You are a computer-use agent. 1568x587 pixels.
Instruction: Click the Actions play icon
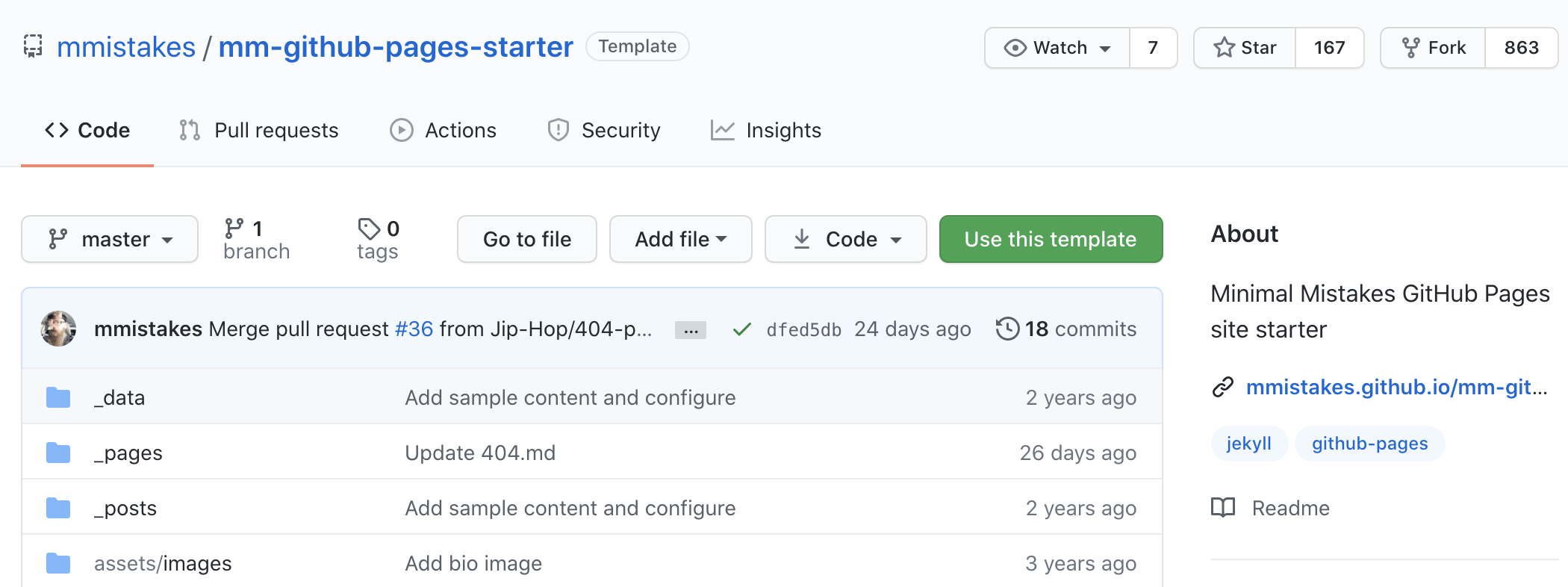click(x=402, y=130)
